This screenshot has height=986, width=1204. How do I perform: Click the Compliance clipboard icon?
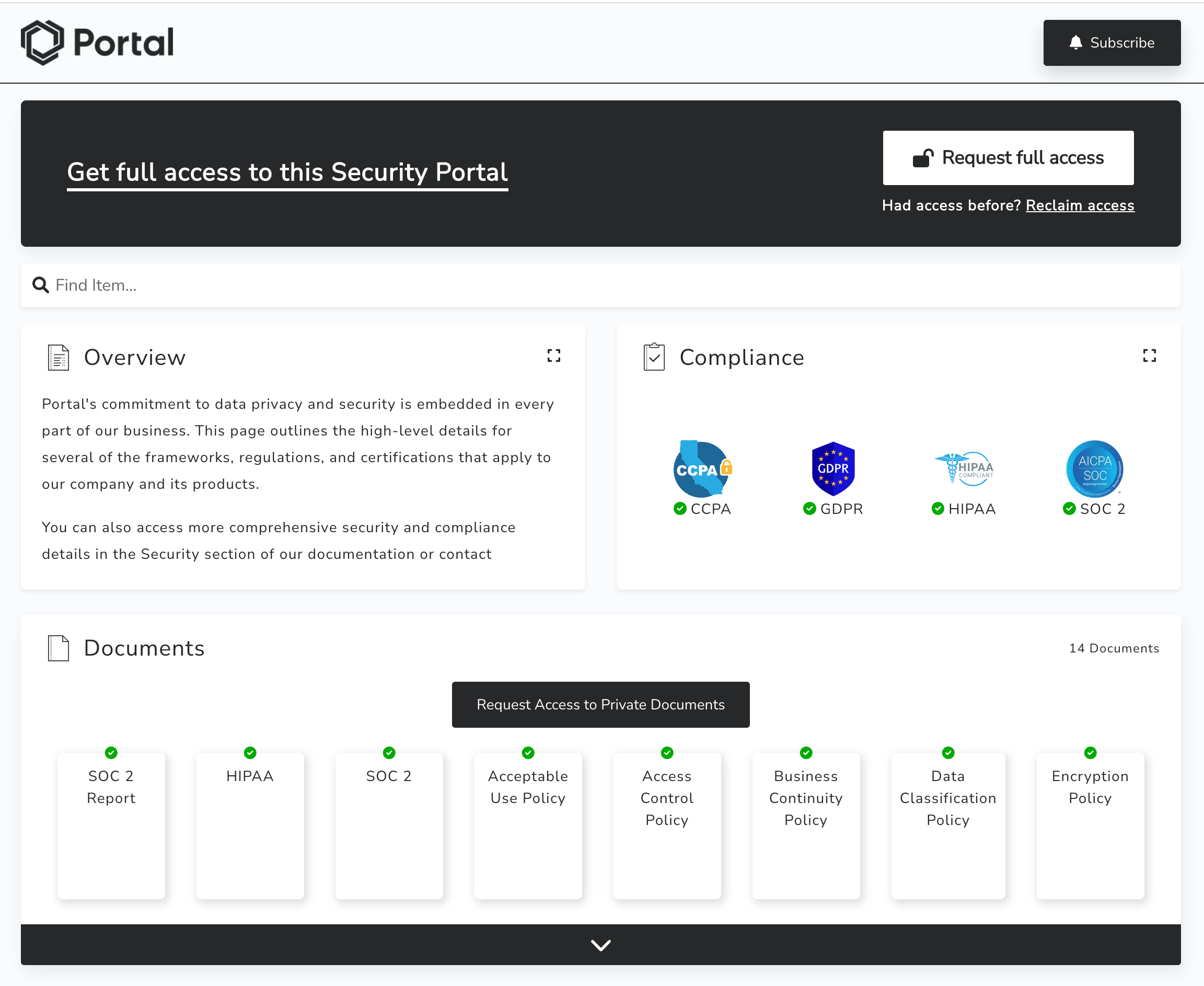pos(654,357)
